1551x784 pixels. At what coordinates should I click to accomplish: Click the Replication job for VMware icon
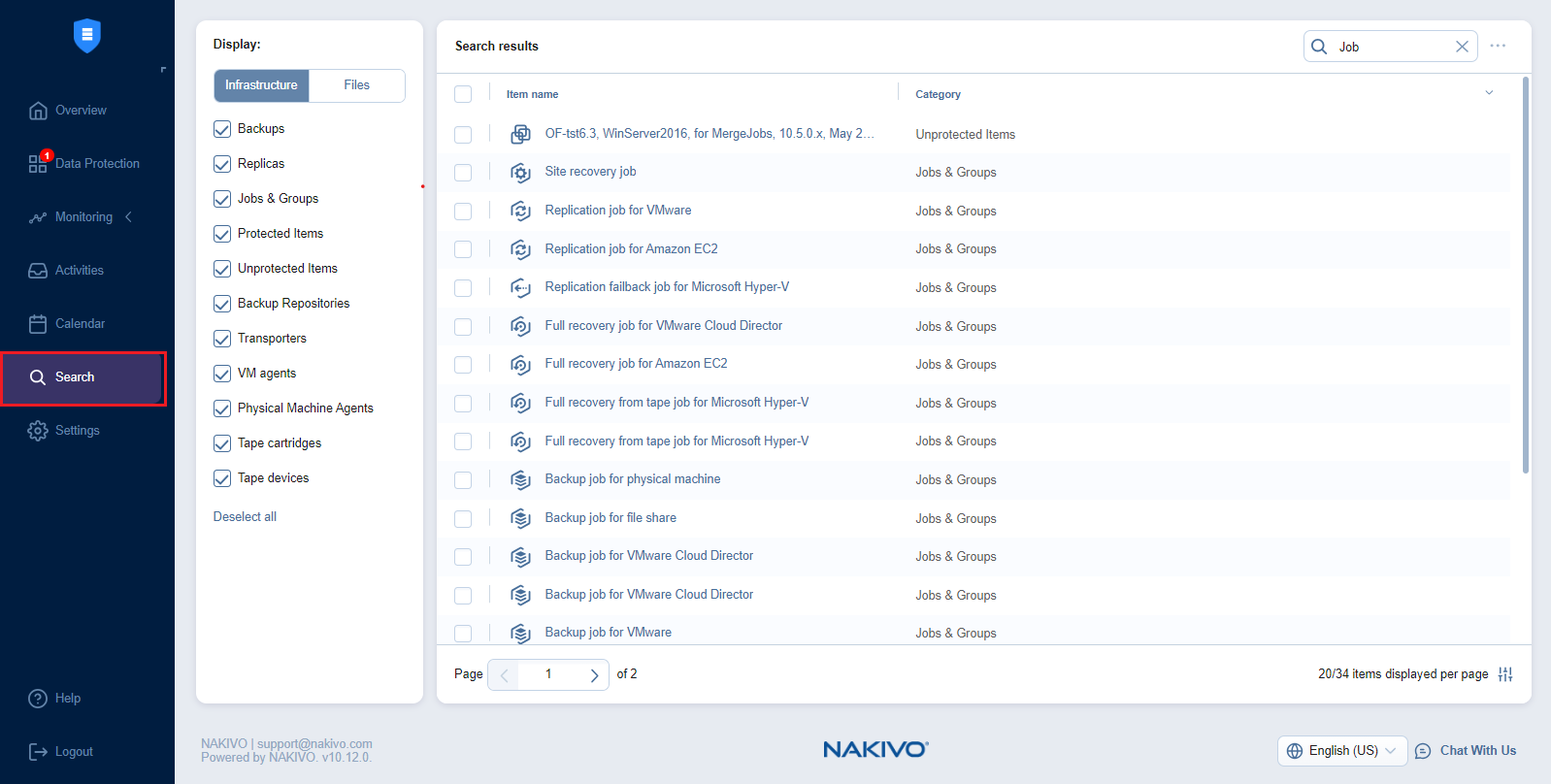[x=520, y=211]
